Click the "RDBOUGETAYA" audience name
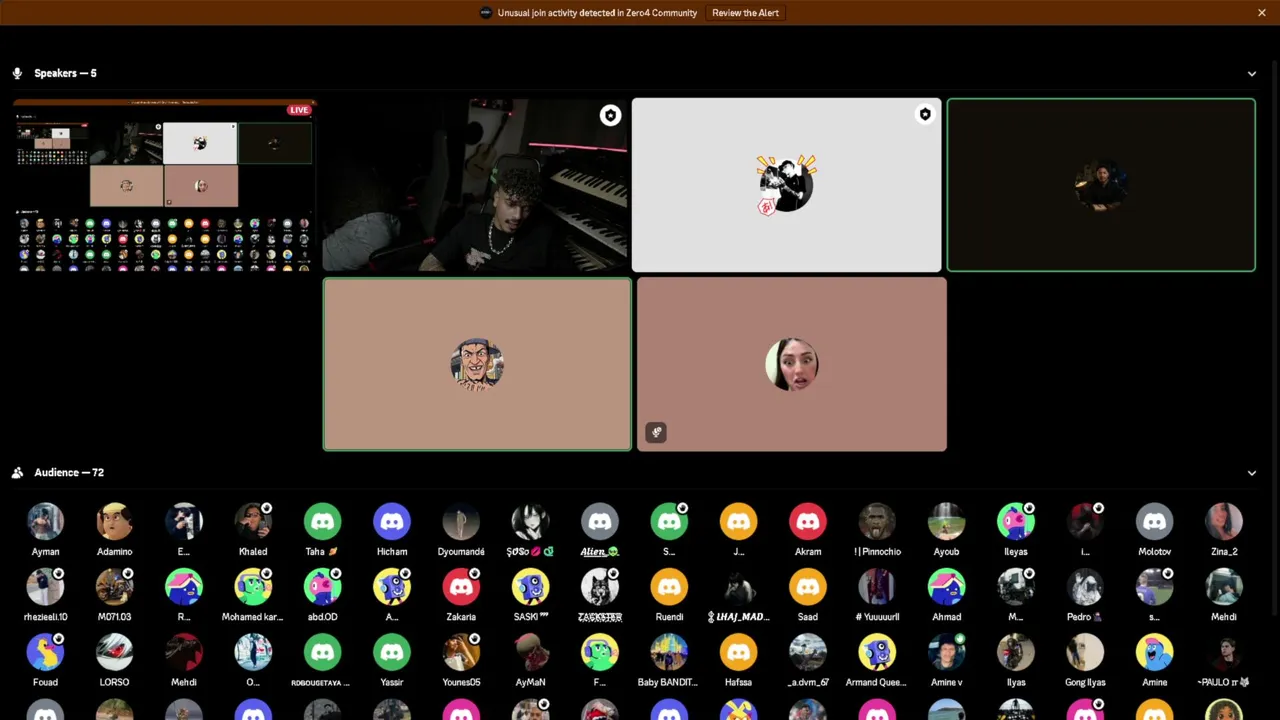The image size is (1280, 720). tap(320, 683)
